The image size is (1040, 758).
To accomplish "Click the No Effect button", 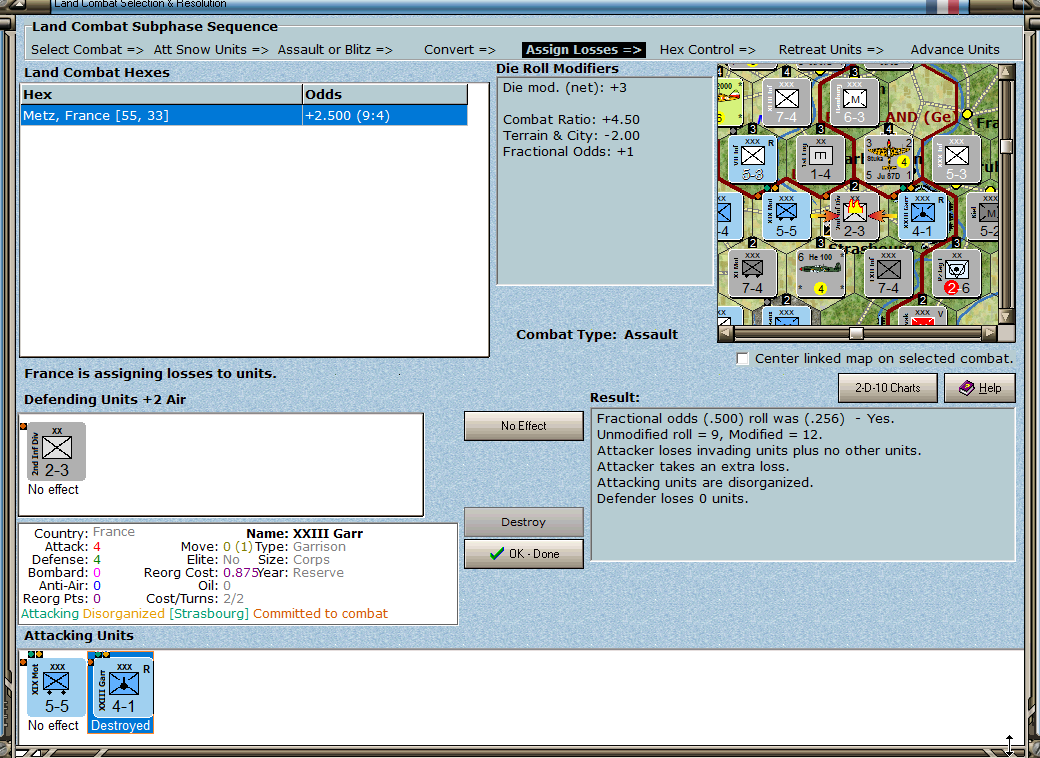I will (x=523, y=426).
